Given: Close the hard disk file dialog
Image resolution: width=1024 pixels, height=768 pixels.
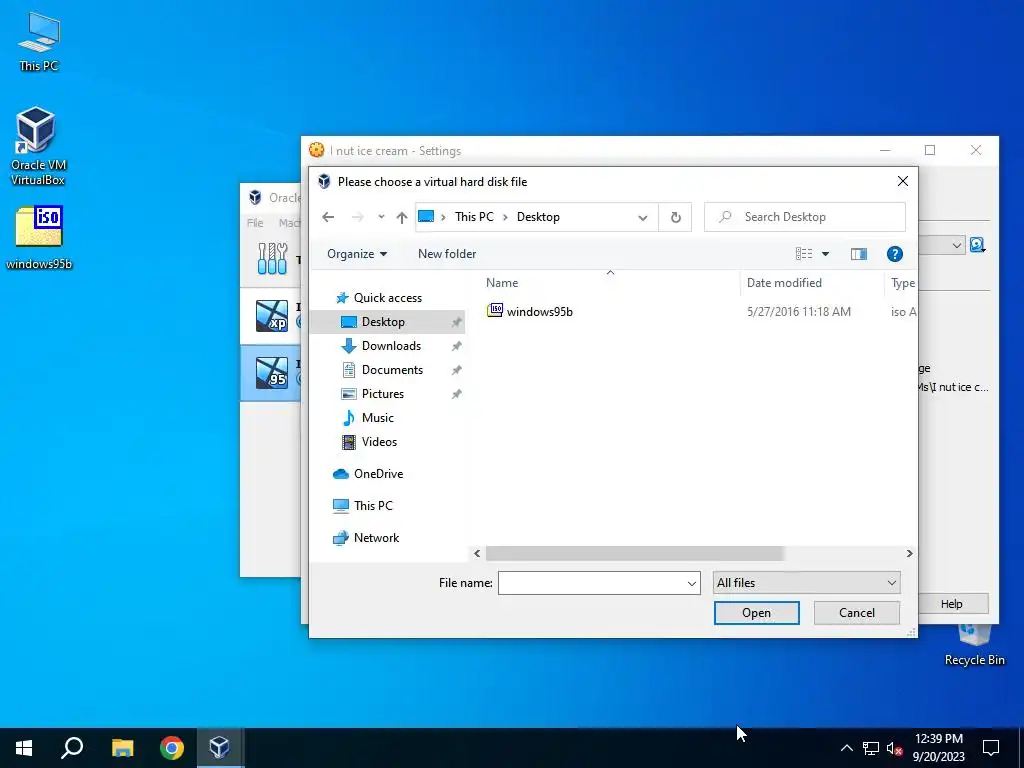Looking at the screenshot, I should 903,182.
